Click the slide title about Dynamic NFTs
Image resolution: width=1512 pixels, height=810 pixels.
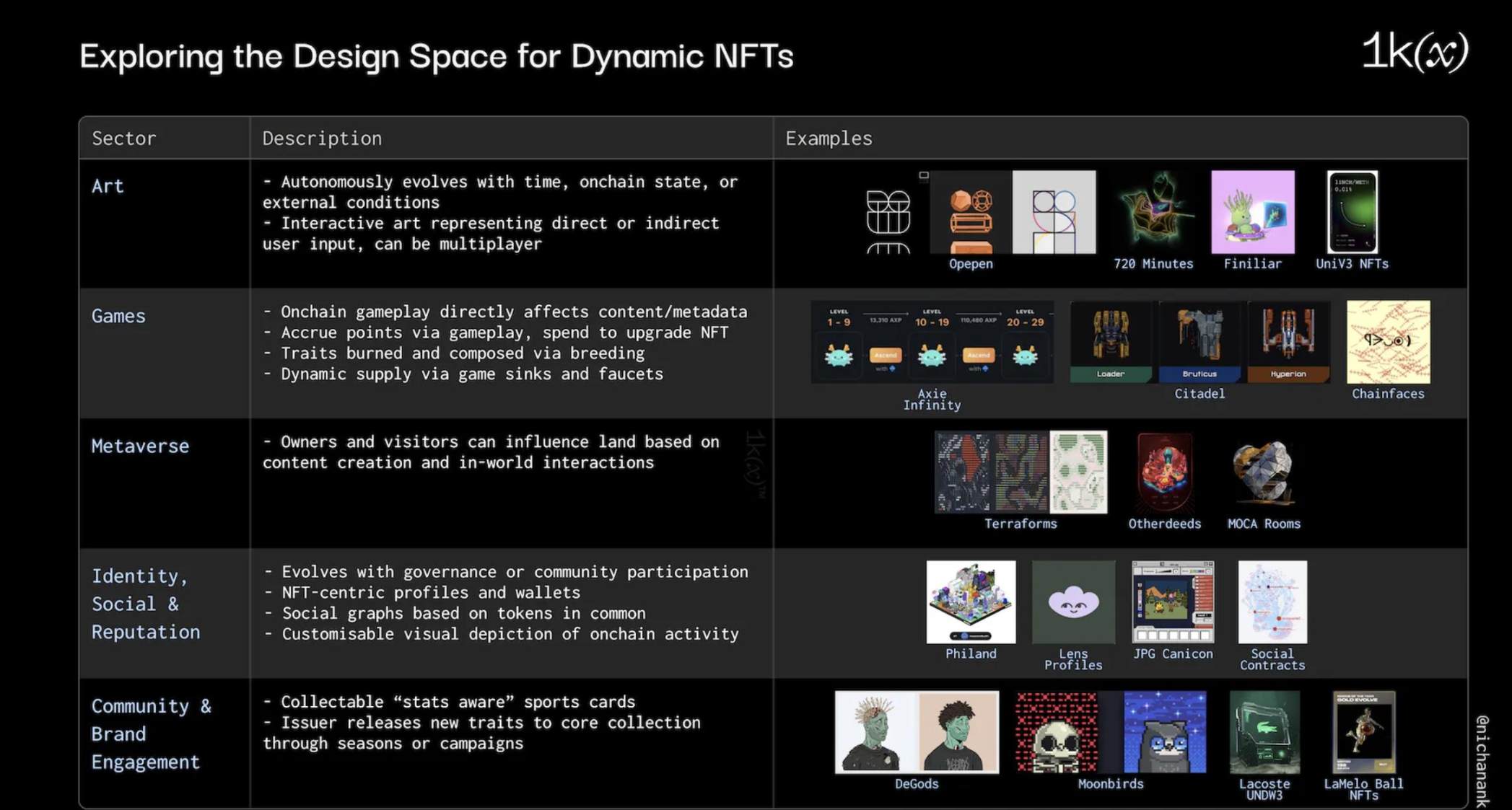click(x=436, y=56)
